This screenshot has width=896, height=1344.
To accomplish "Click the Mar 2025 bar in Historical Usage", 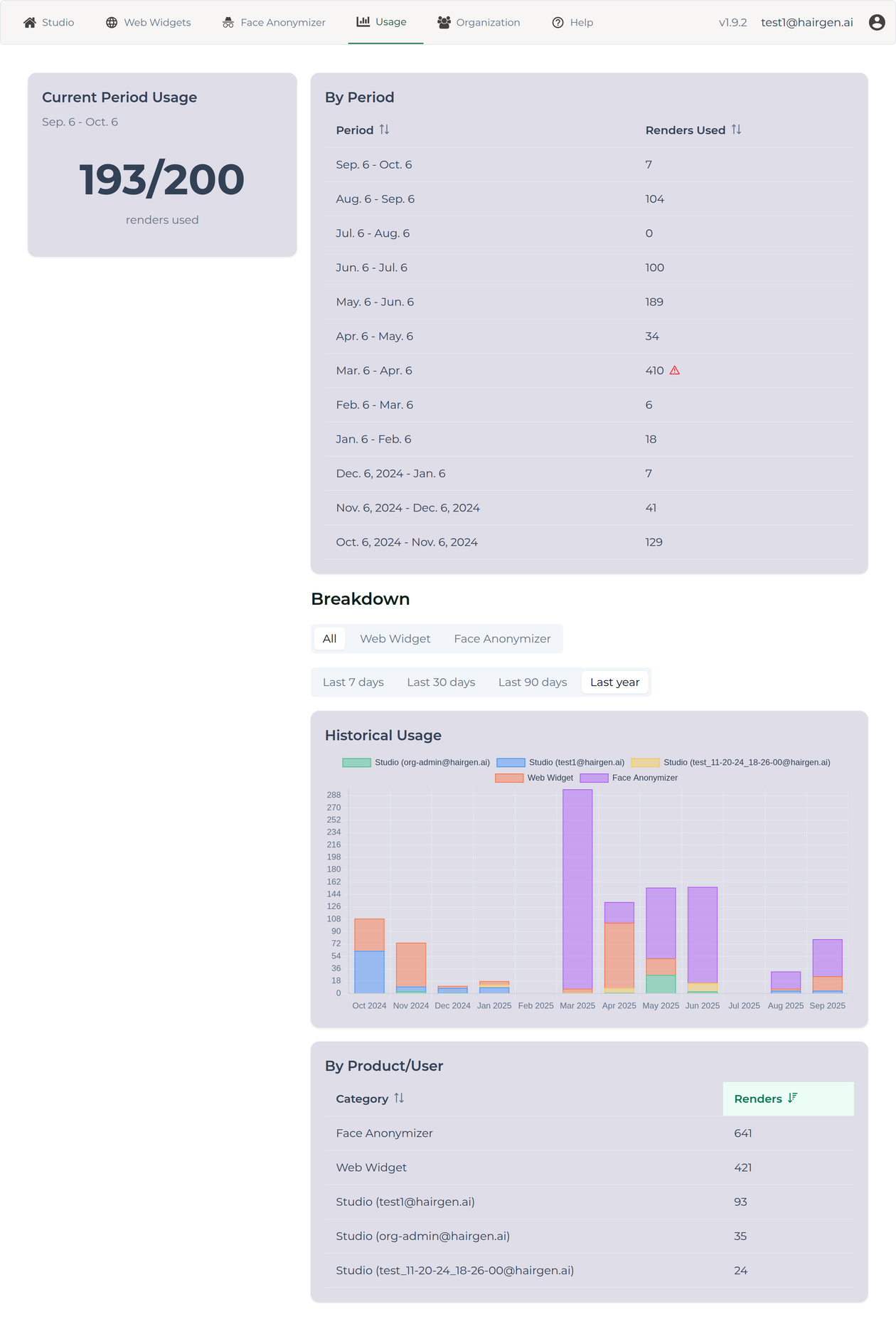I will (x=577, y=889).
